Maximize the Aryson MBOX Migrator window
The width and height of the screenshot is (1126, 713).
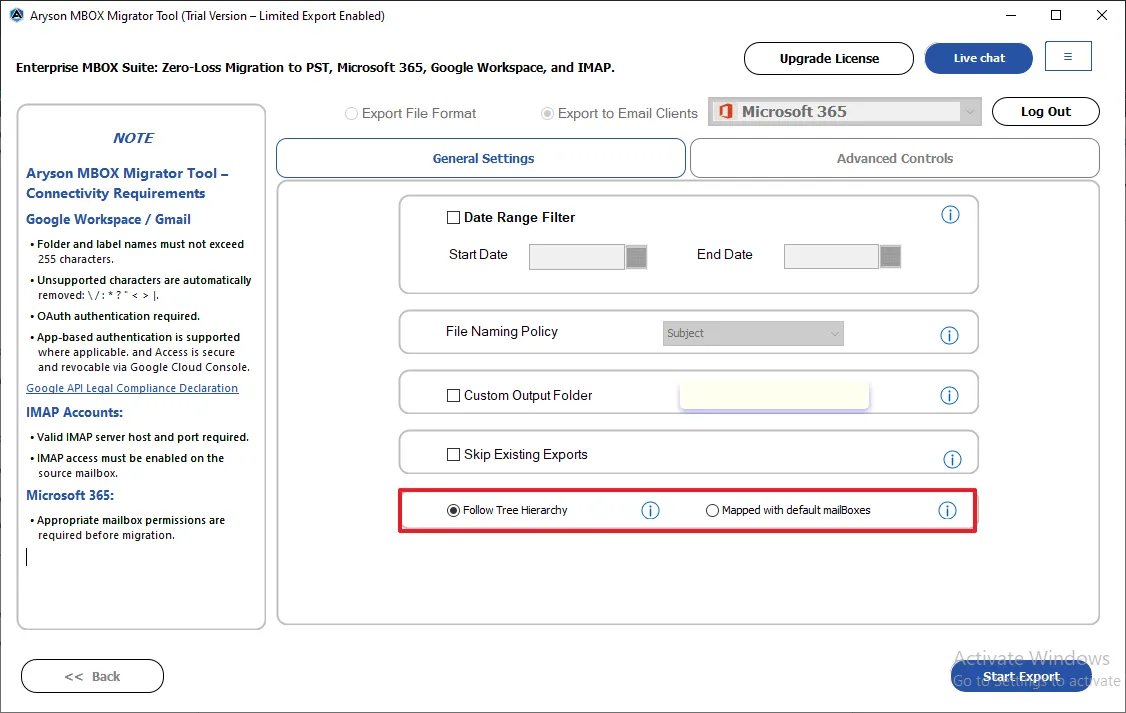pyautogui.click(x=1056, y=15)
